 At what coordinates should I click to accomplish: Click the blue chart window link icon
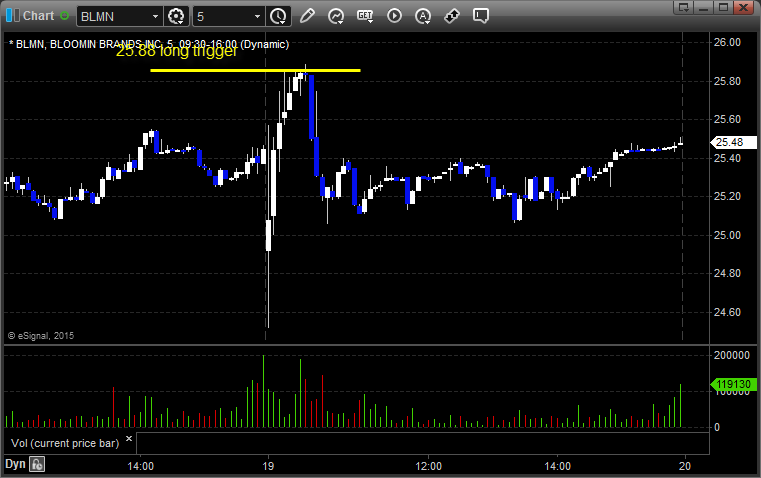click(13, 16)
